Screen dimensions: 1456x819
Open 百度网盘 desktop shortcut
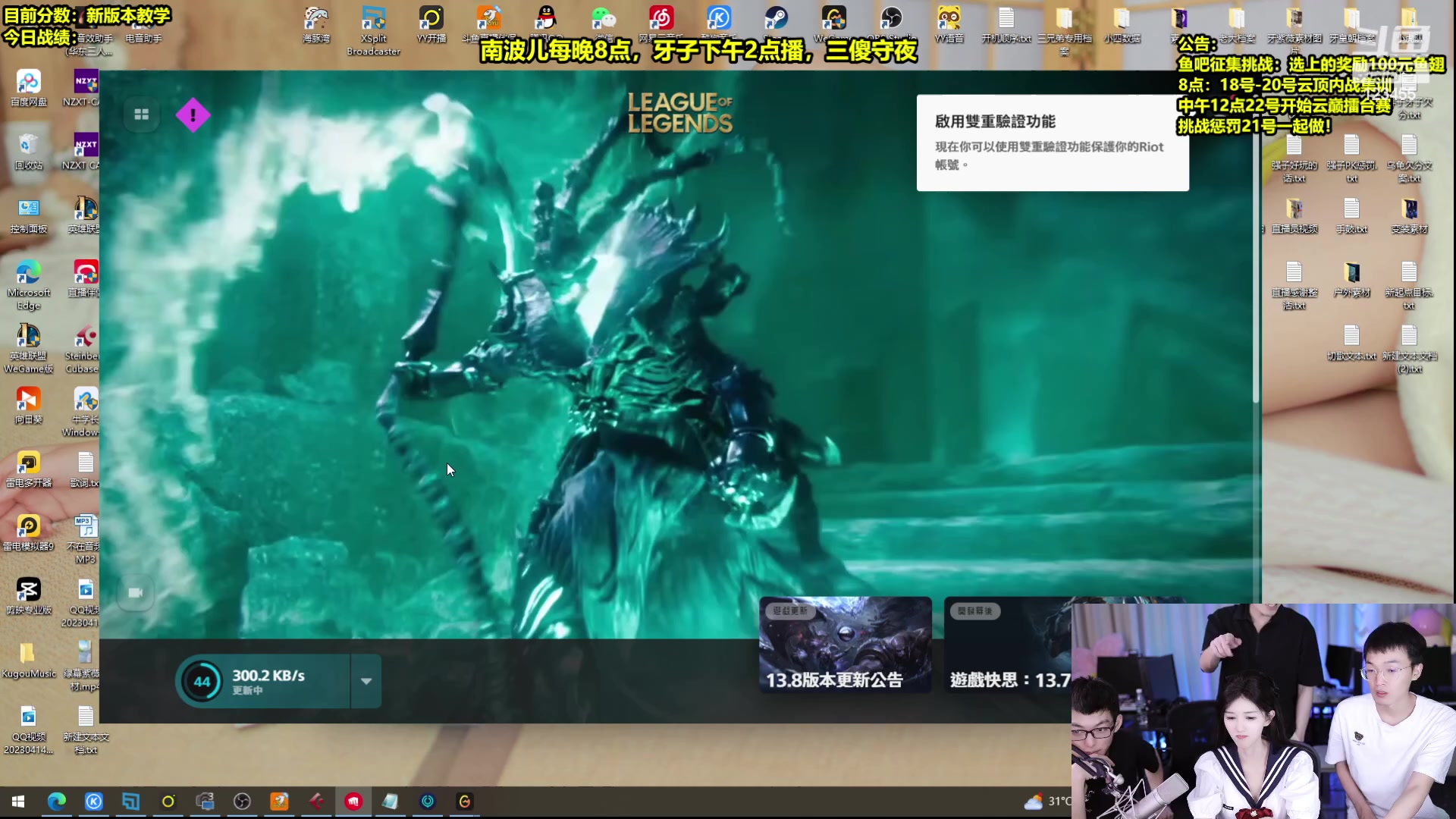pos(29,89)
